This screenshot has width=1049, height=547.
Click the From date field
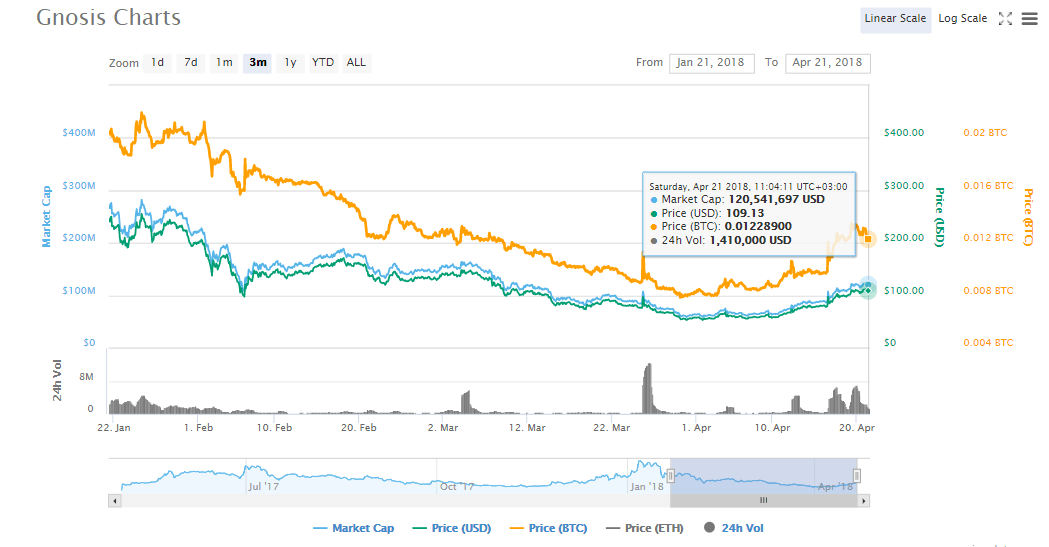pos(711,62)
